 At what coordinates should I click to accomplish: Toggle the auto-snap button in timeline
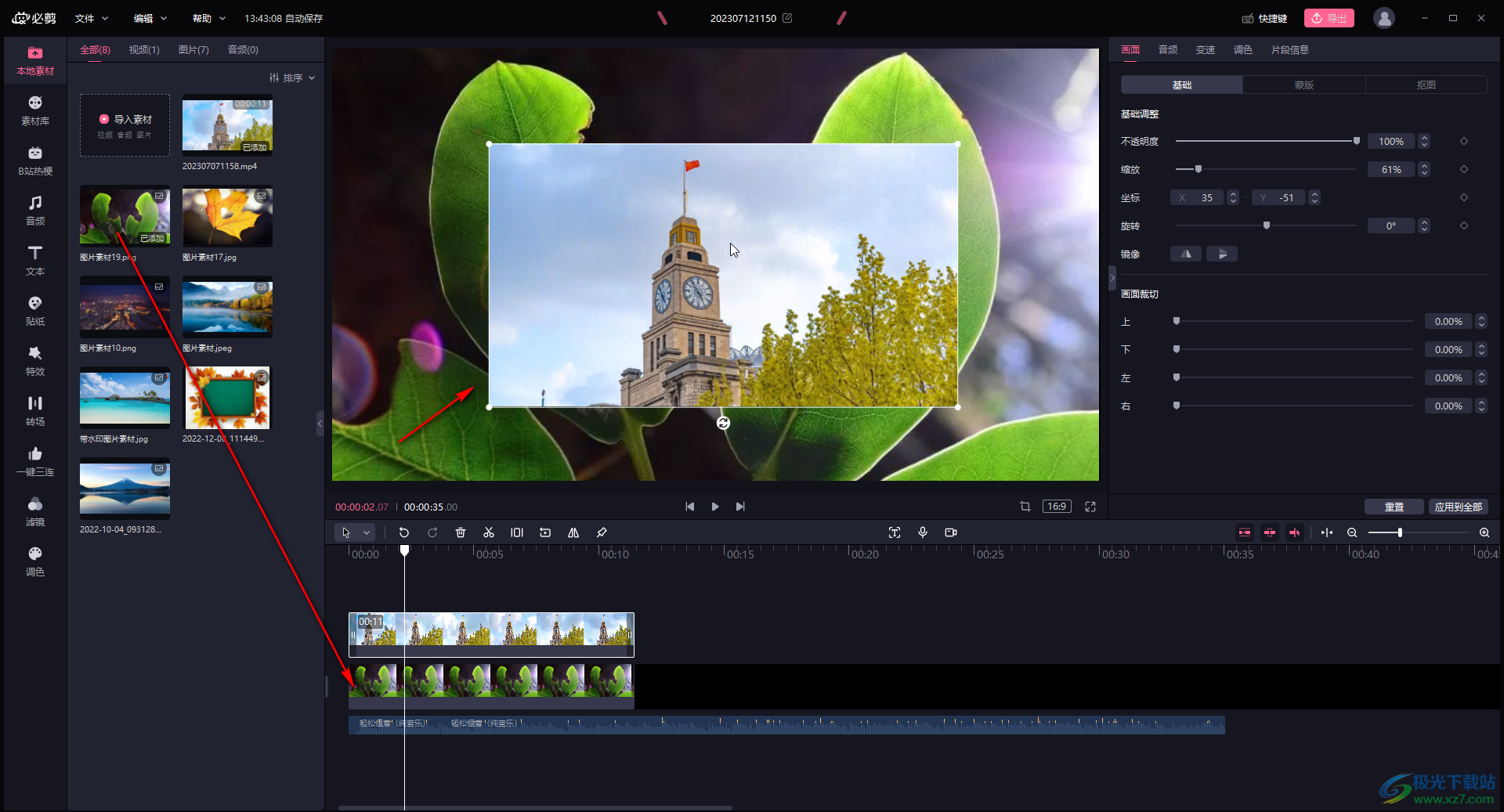pos(1270,532)
